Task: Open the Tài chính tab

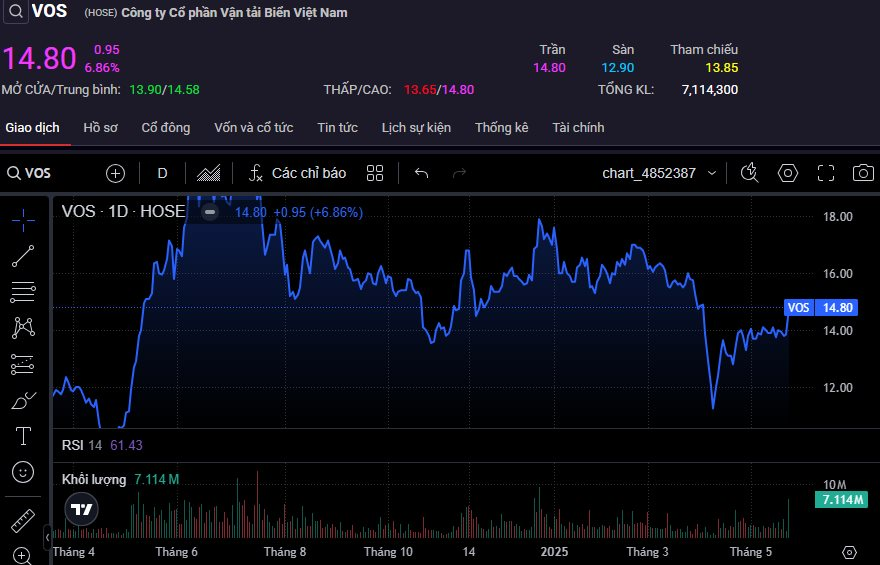Action: [x=578, y=128]
